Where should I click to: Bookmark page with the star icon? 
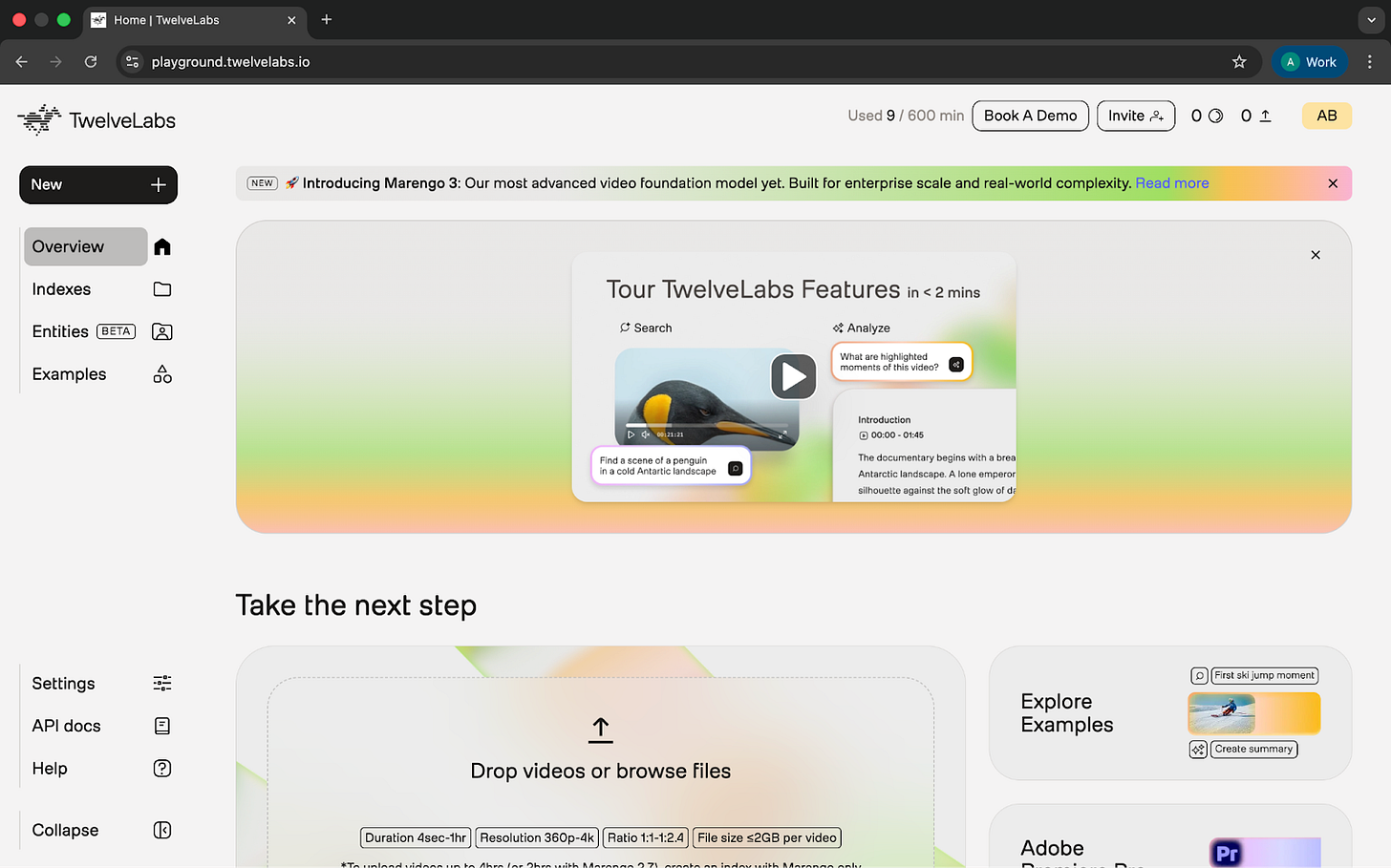tap(1239, 62)
